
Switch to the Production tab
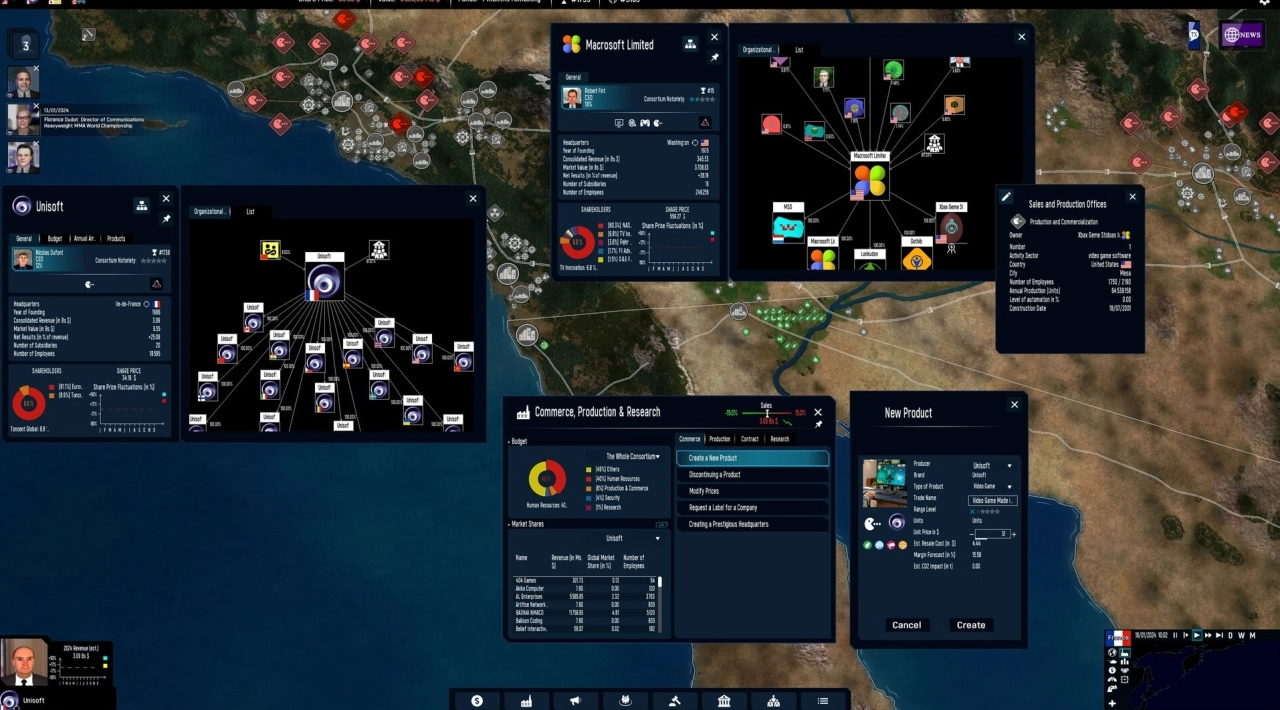(719, 439)
